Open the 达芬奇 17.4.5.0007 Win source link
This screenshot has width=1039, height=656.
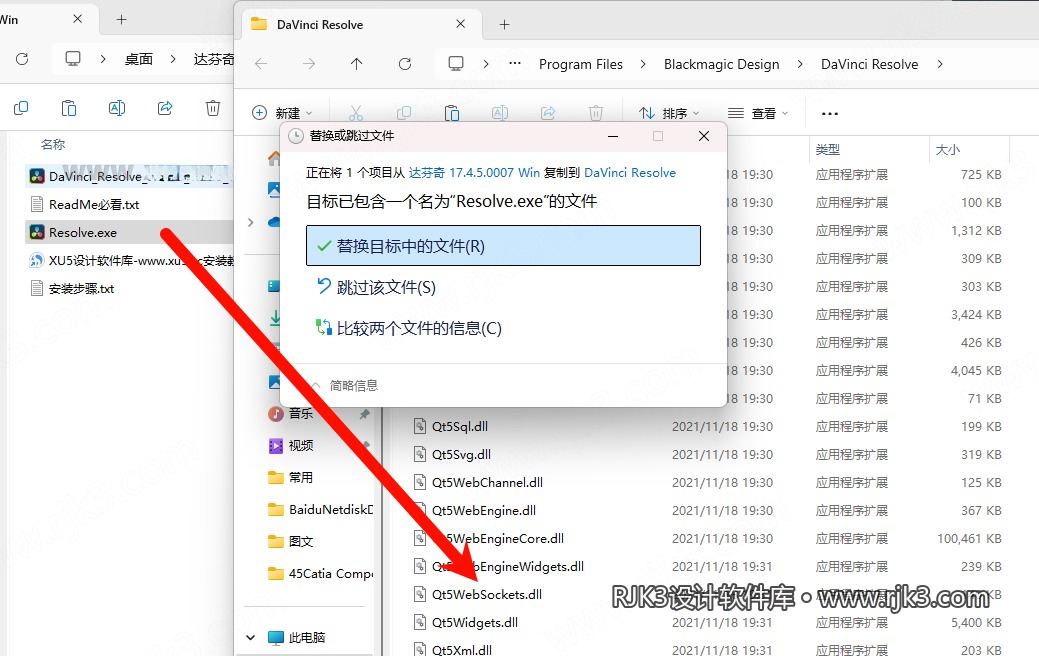[x=474, y=173]
